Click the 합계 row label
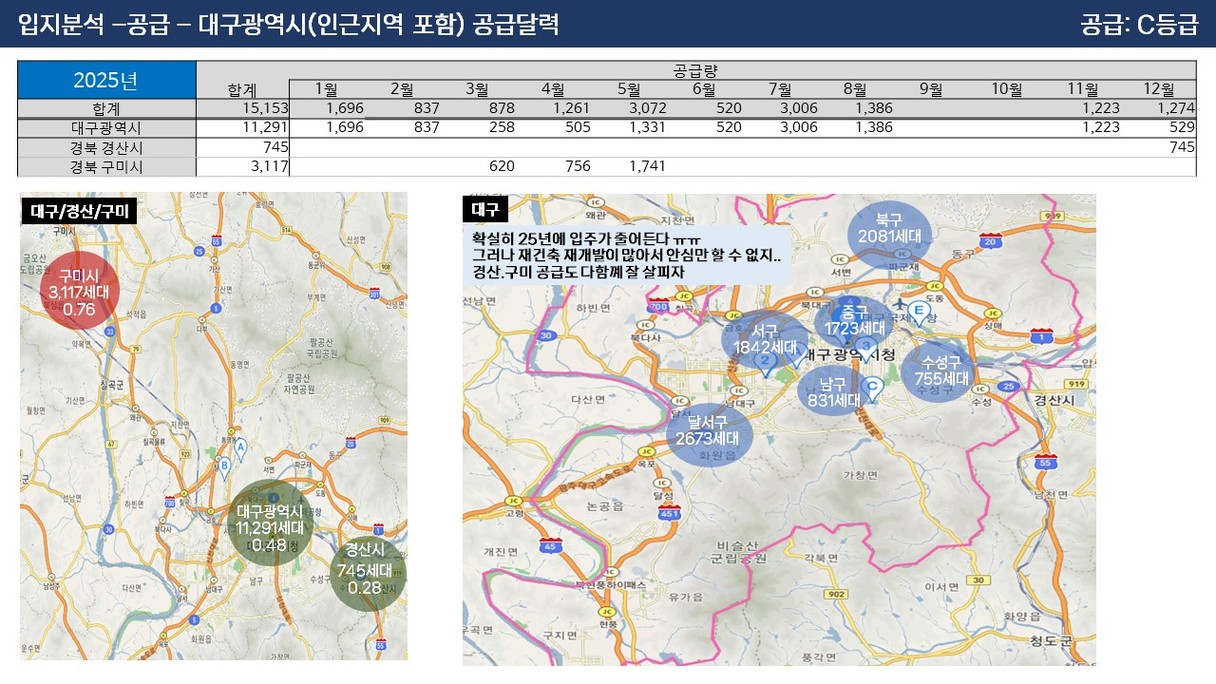The width and height of the screenshot is (1216, 684). click(x=106, y=108)
